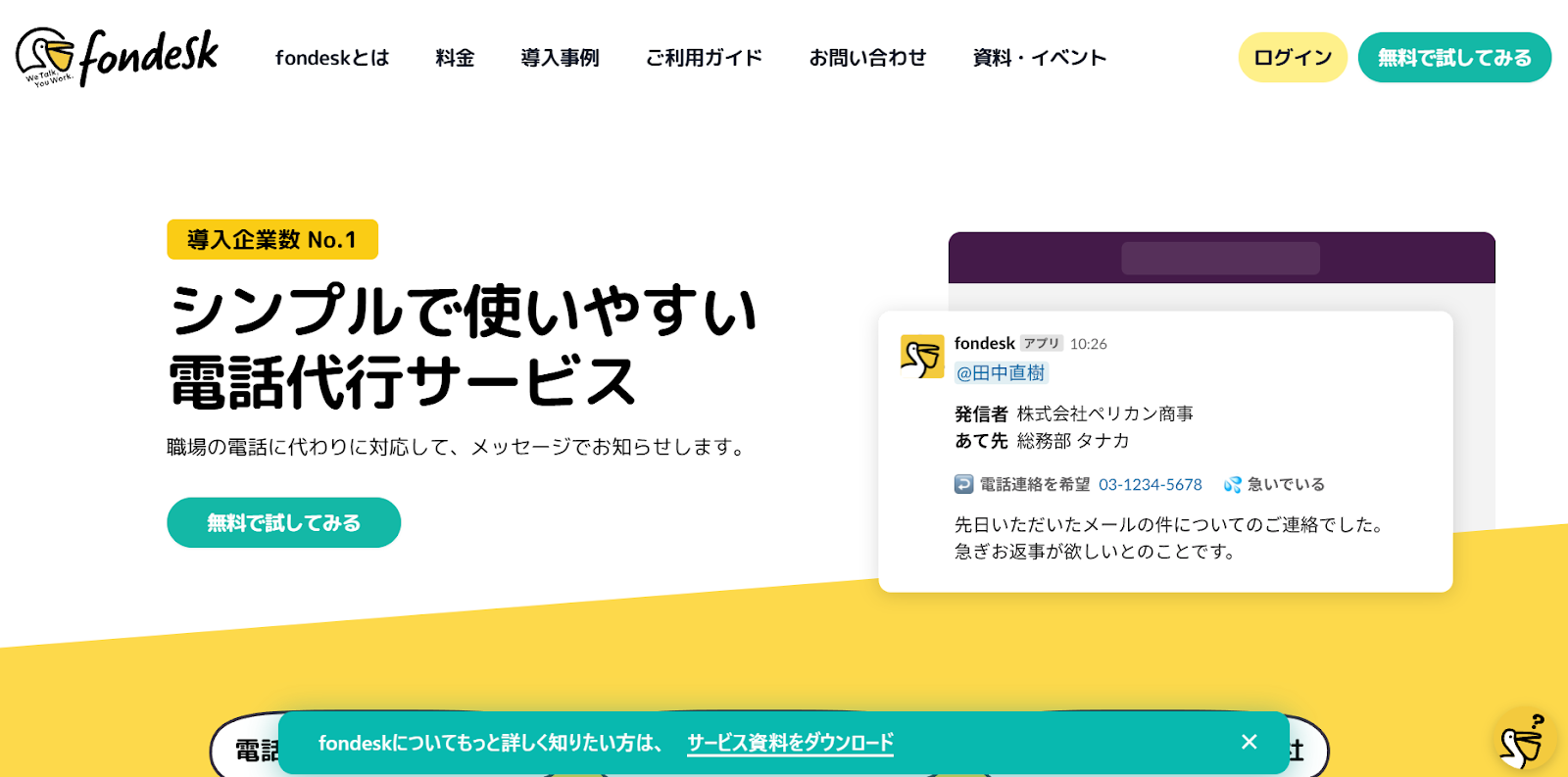Open the pelican help chat widget
This screenshot has width=1568, height=777.
(1522, 742)
